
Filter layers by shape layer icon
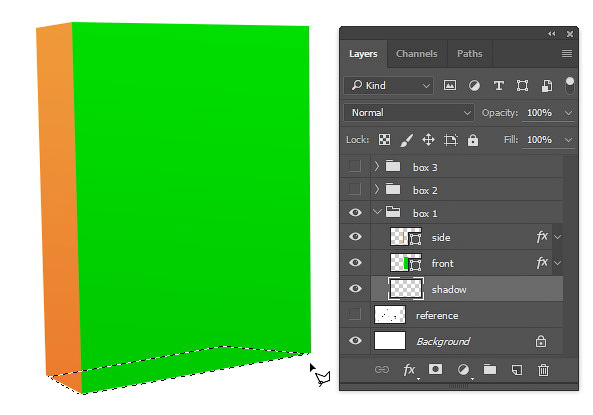tap(522, 86)
